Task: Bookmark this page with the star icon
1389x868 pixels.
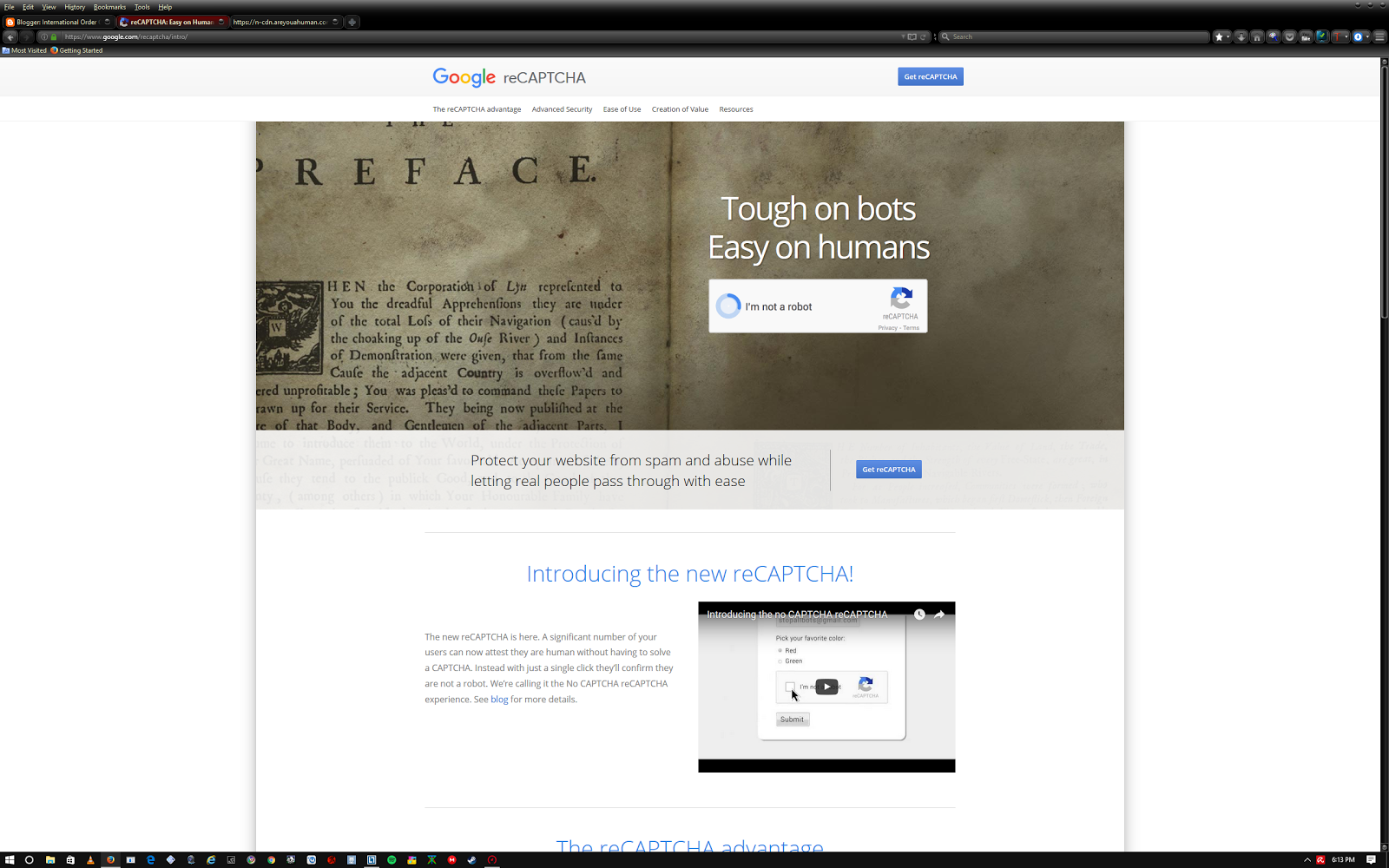Action: [1219, 36]
